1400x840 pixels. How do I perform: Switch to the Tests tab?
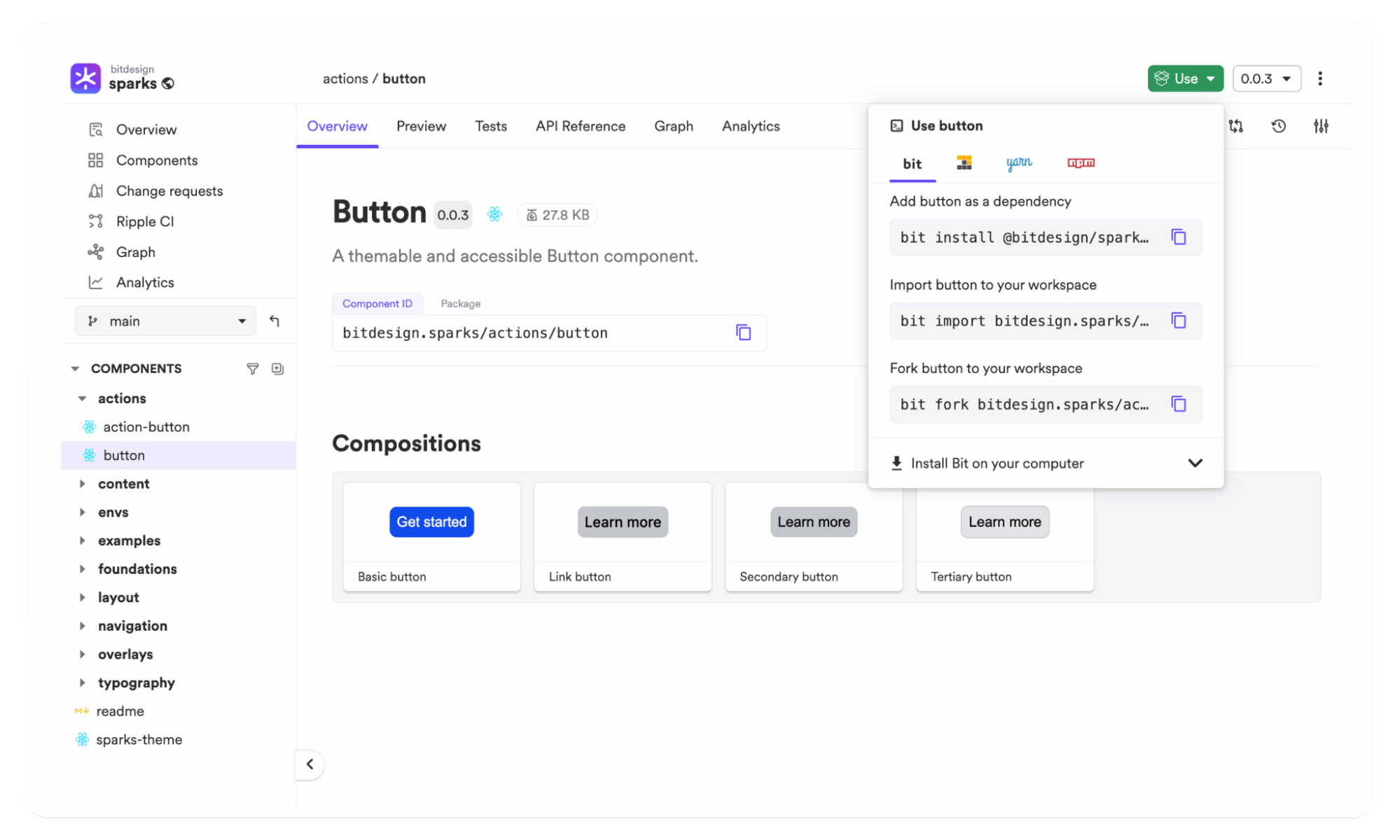pos(491,126)
